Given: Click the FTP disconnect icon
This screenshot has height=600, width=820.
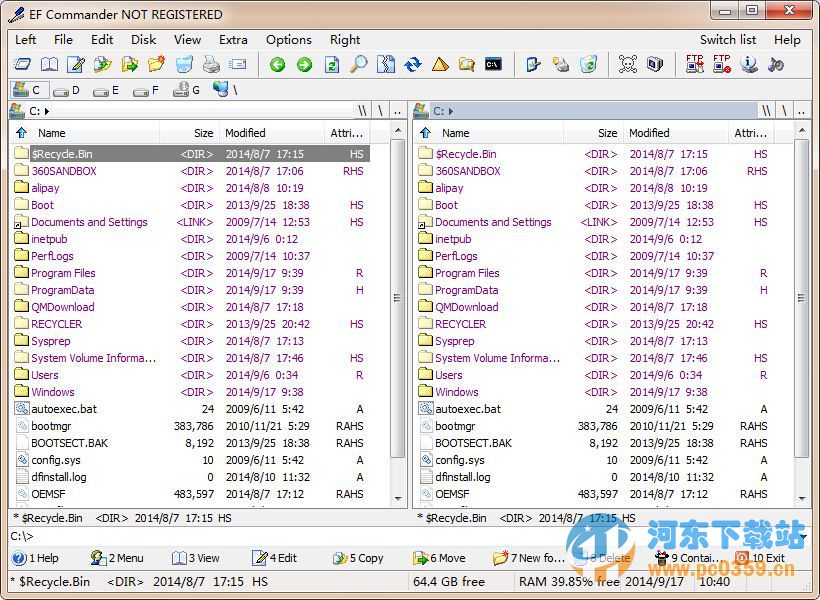Looking at the screenshot, I should (722, 64).
